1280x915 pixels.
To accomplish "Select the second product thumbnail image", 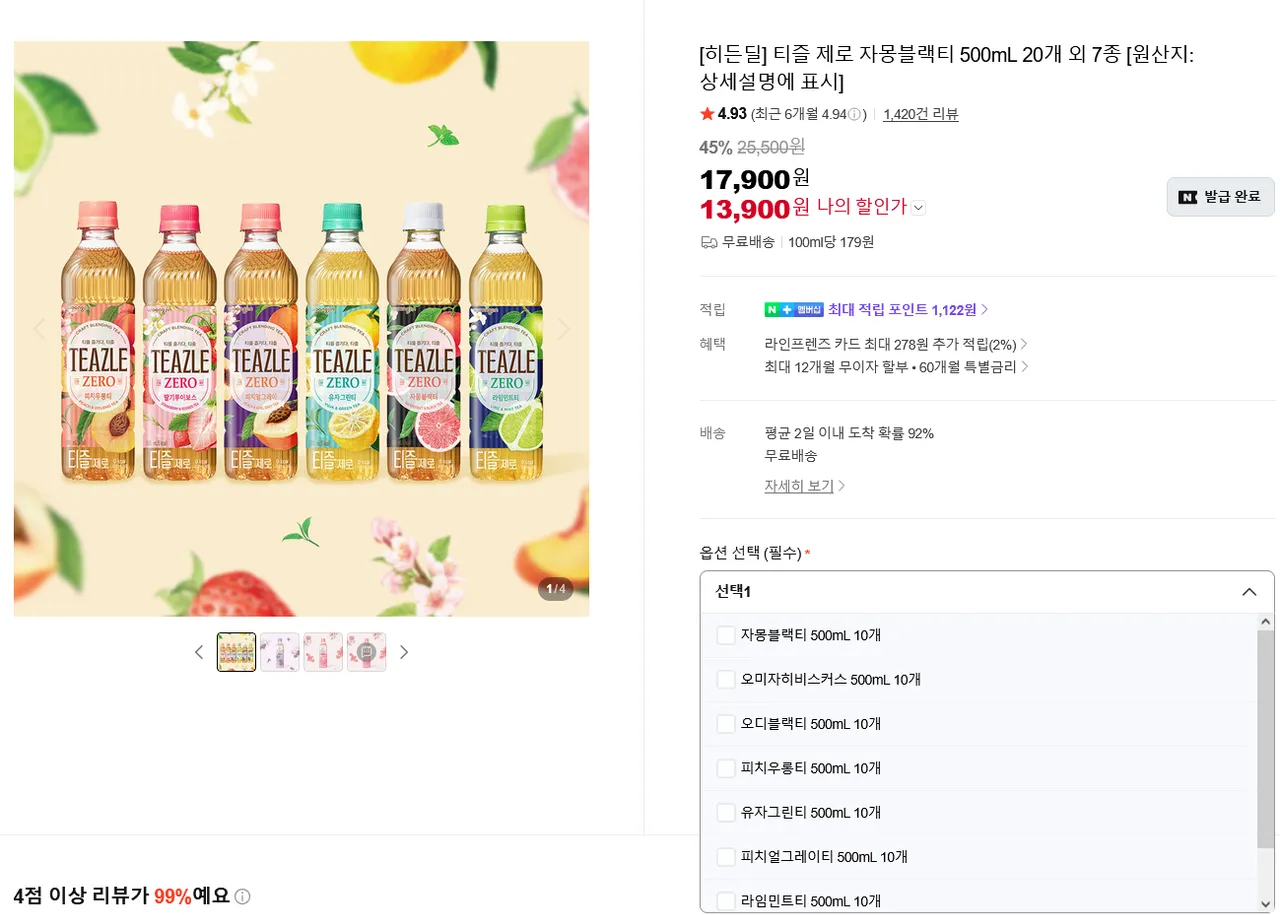I will tap(279, 652).
